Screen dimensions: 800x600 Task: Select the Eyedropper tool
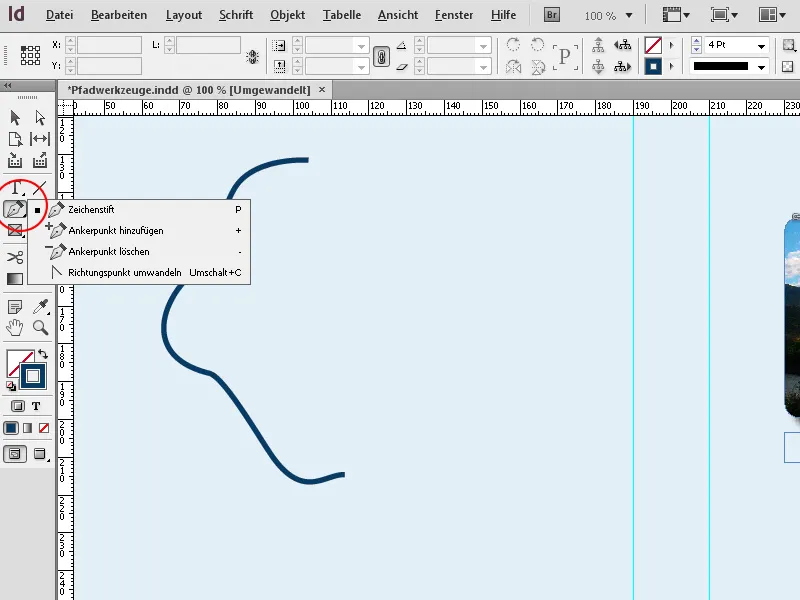tap(40, 306)
